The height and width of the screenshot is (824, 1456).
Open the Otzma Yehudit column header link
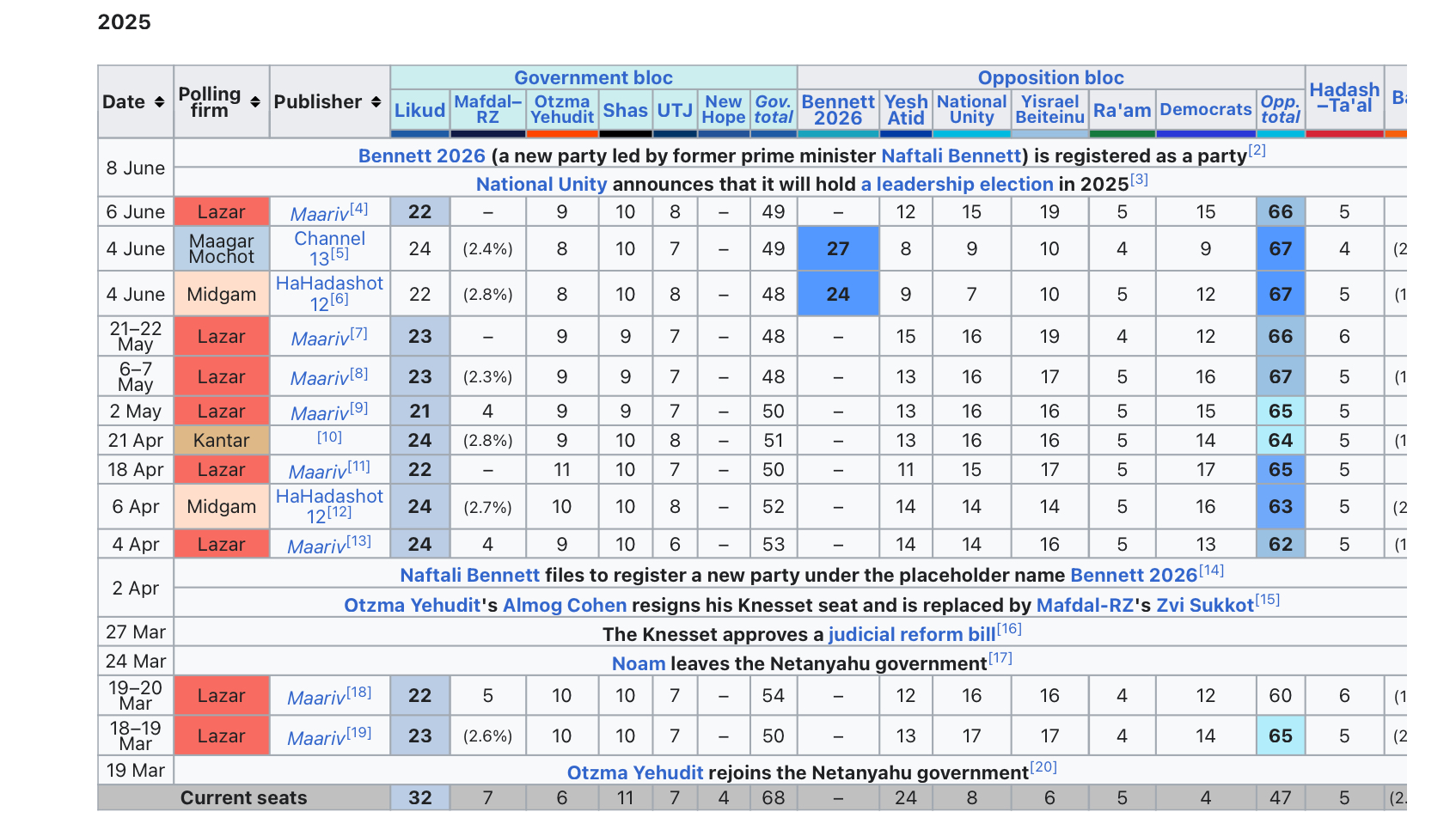point(562,109)
